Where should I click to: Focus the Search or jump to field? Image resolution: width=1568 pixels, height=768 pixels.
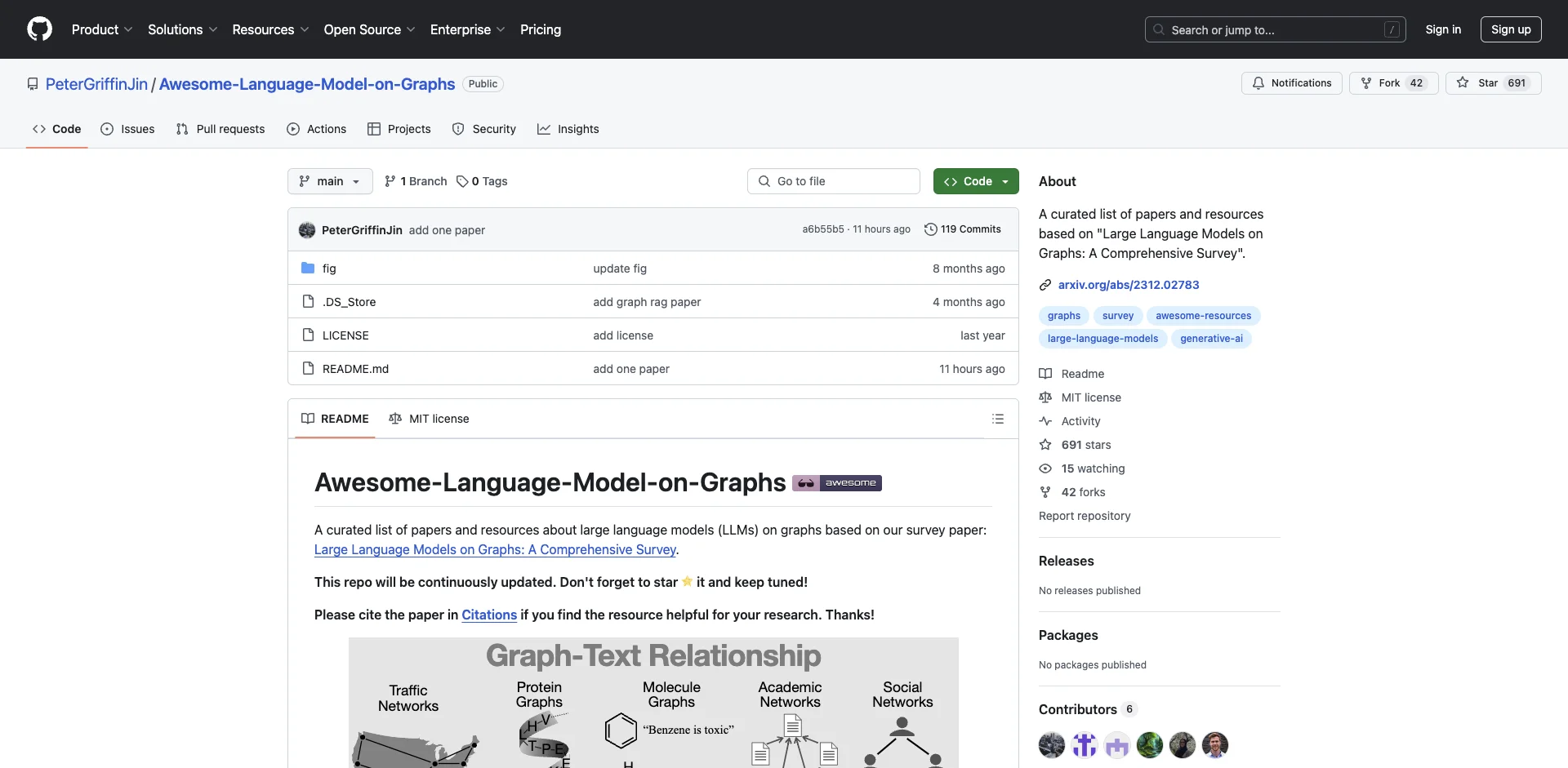(x=1276, y=29)
